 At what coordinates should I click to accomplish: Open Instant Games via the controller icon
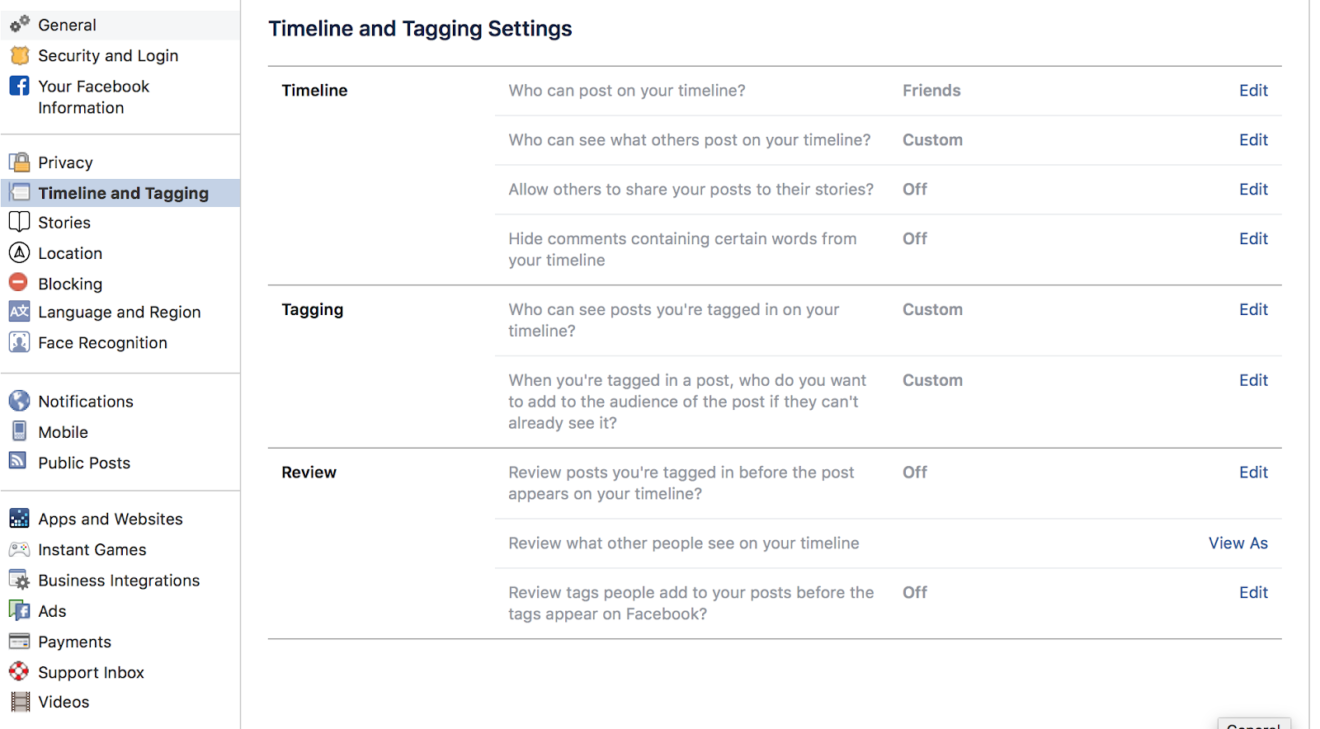click(x=21, y=549)
